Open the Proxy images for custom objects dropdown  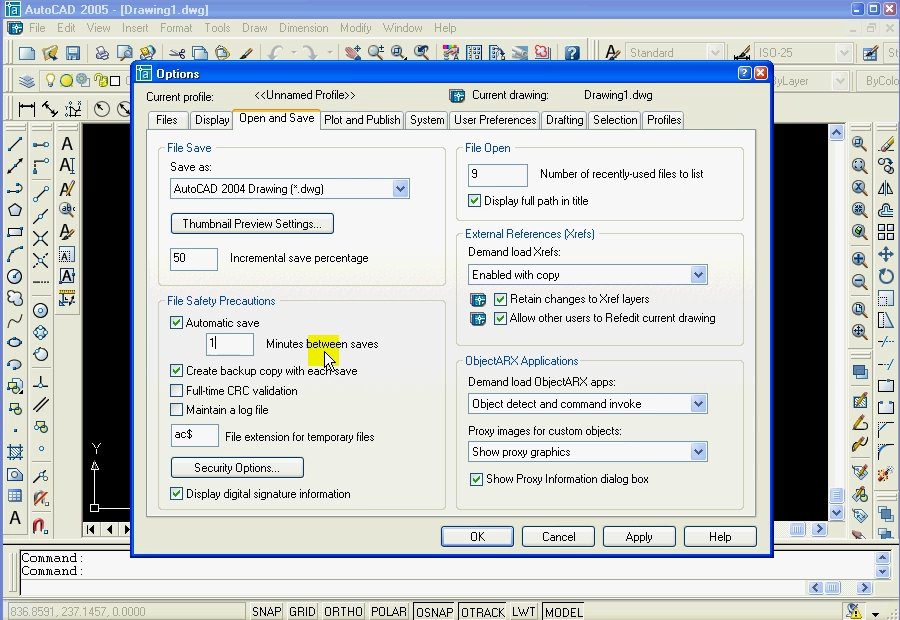tap(699, 452)
